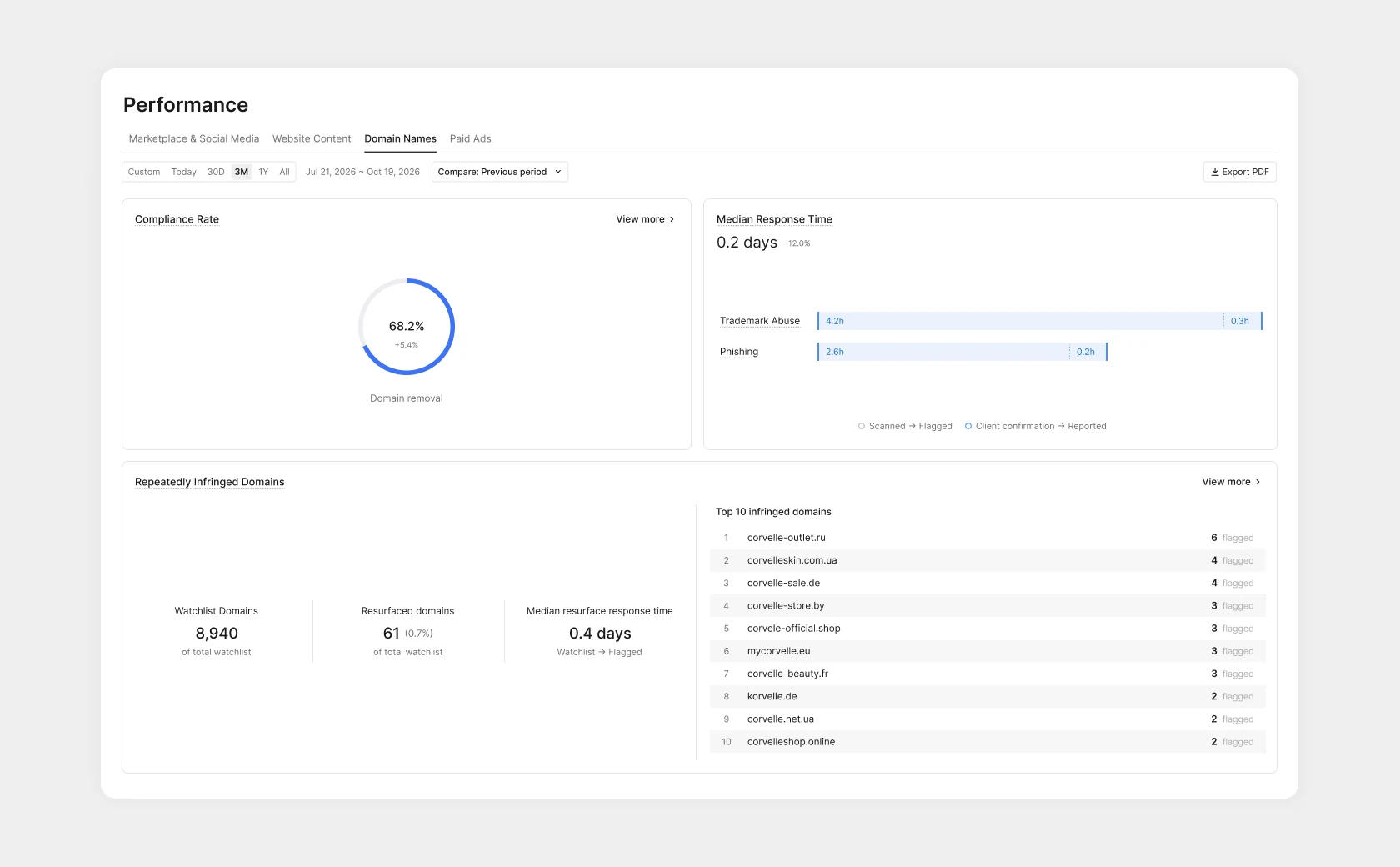Viewport: 1400px width, 867px height.
Task: Select the corvelle.net.ua row
Action: pos(987,719)
